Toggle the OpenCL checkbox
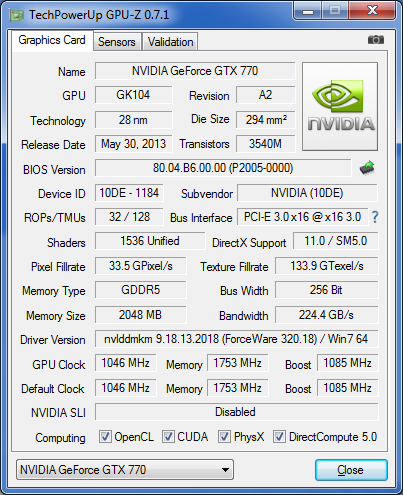 tap(105, 436)
